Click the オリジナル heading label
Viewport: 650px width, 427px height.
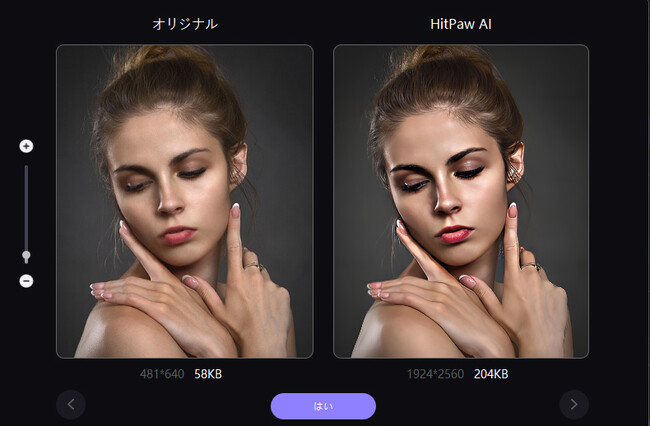(185, 24)
